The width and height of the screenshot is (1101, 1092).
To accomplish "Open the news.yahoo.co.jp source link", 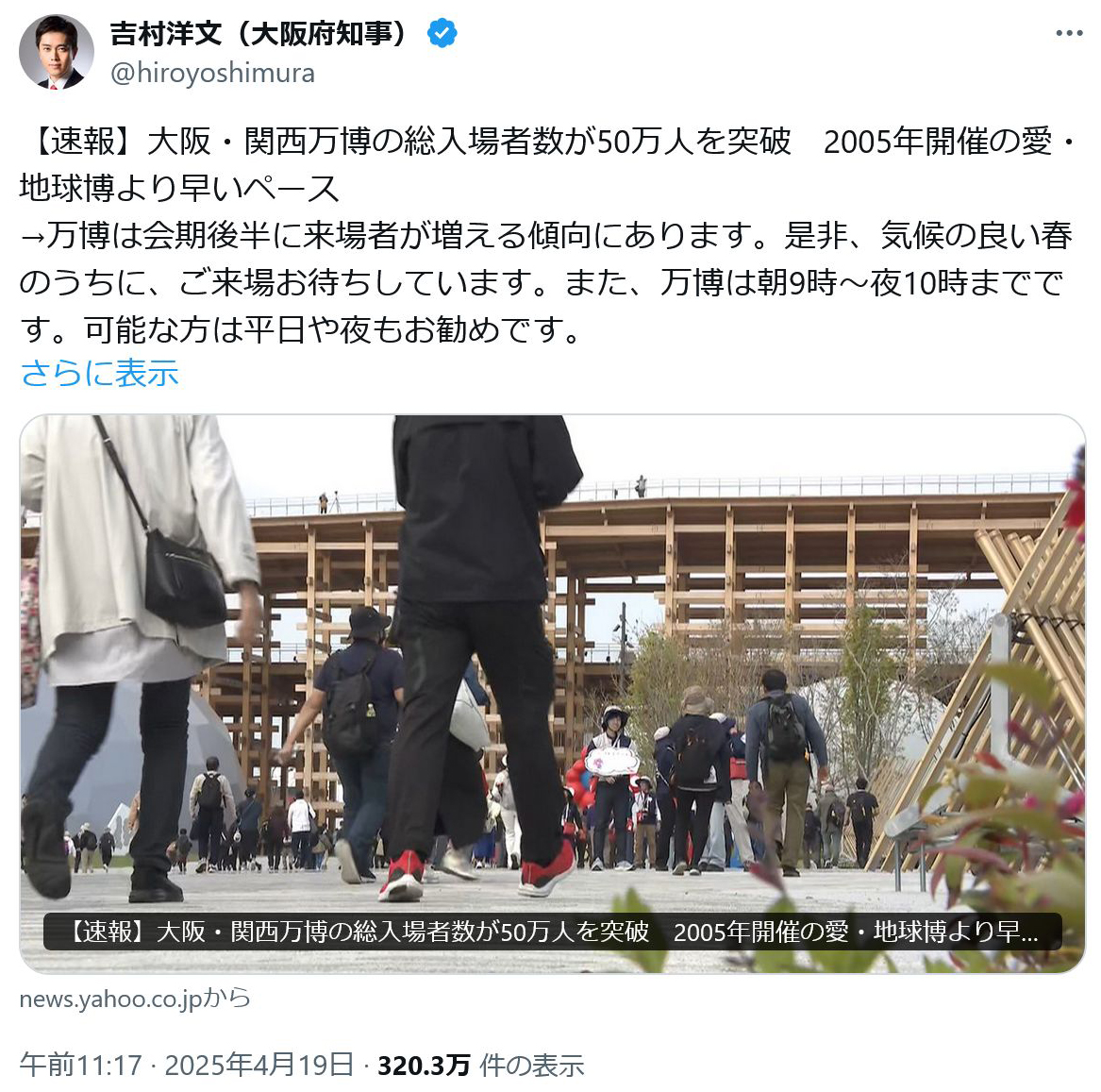I will [135, 998].
